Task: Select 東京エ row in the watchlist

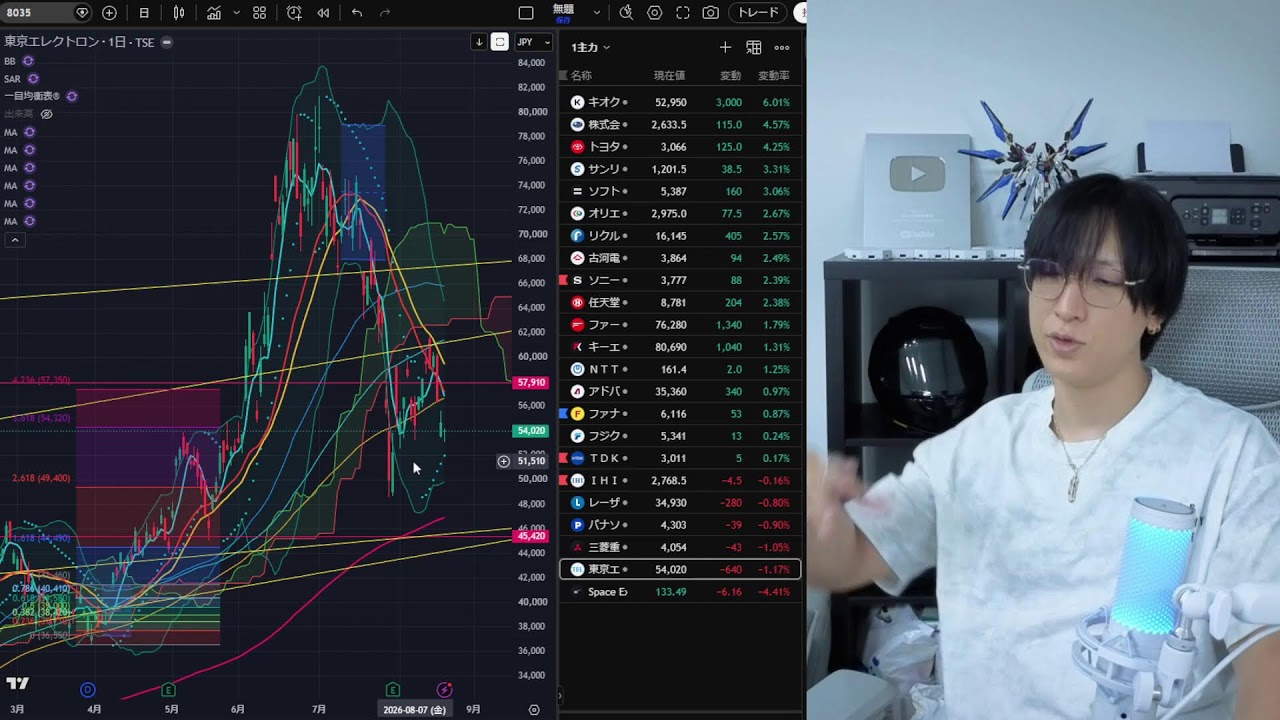Action: pos(680,569)
